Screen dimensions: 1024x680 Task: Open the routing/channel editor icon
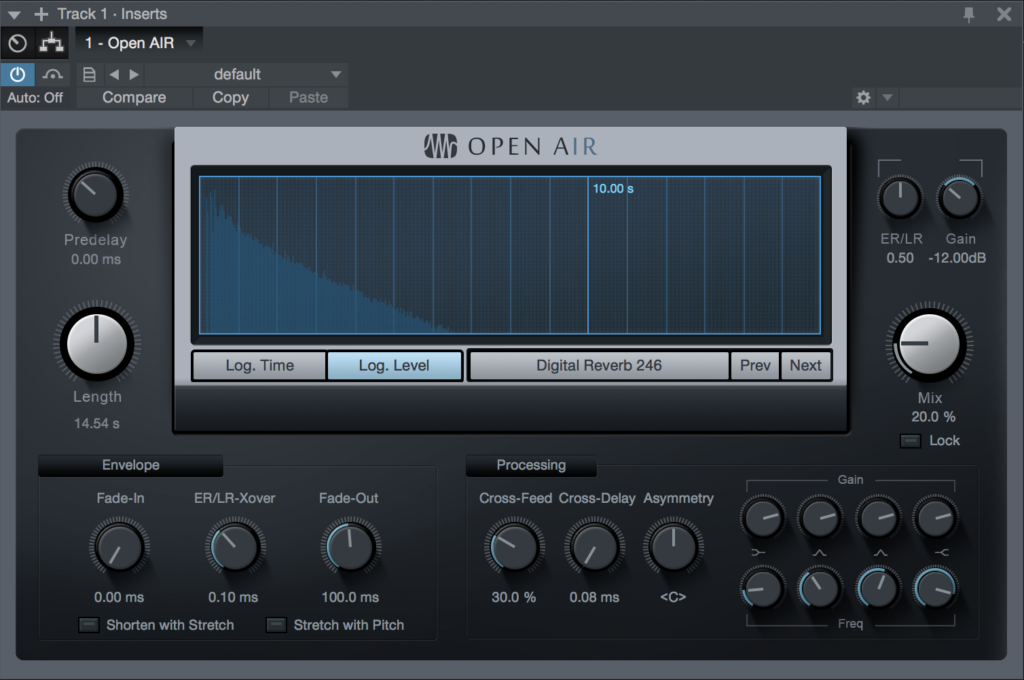(x=52, y=44)
